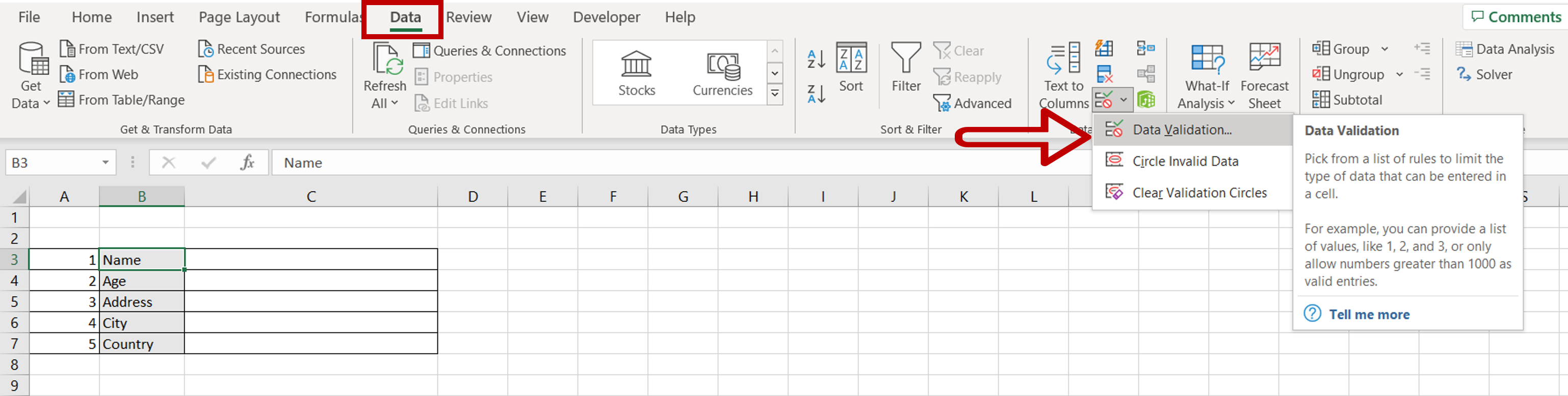Open Manage Data Model green icon
Screen dimensions: 1568x396
click(x=1145, y=99)
